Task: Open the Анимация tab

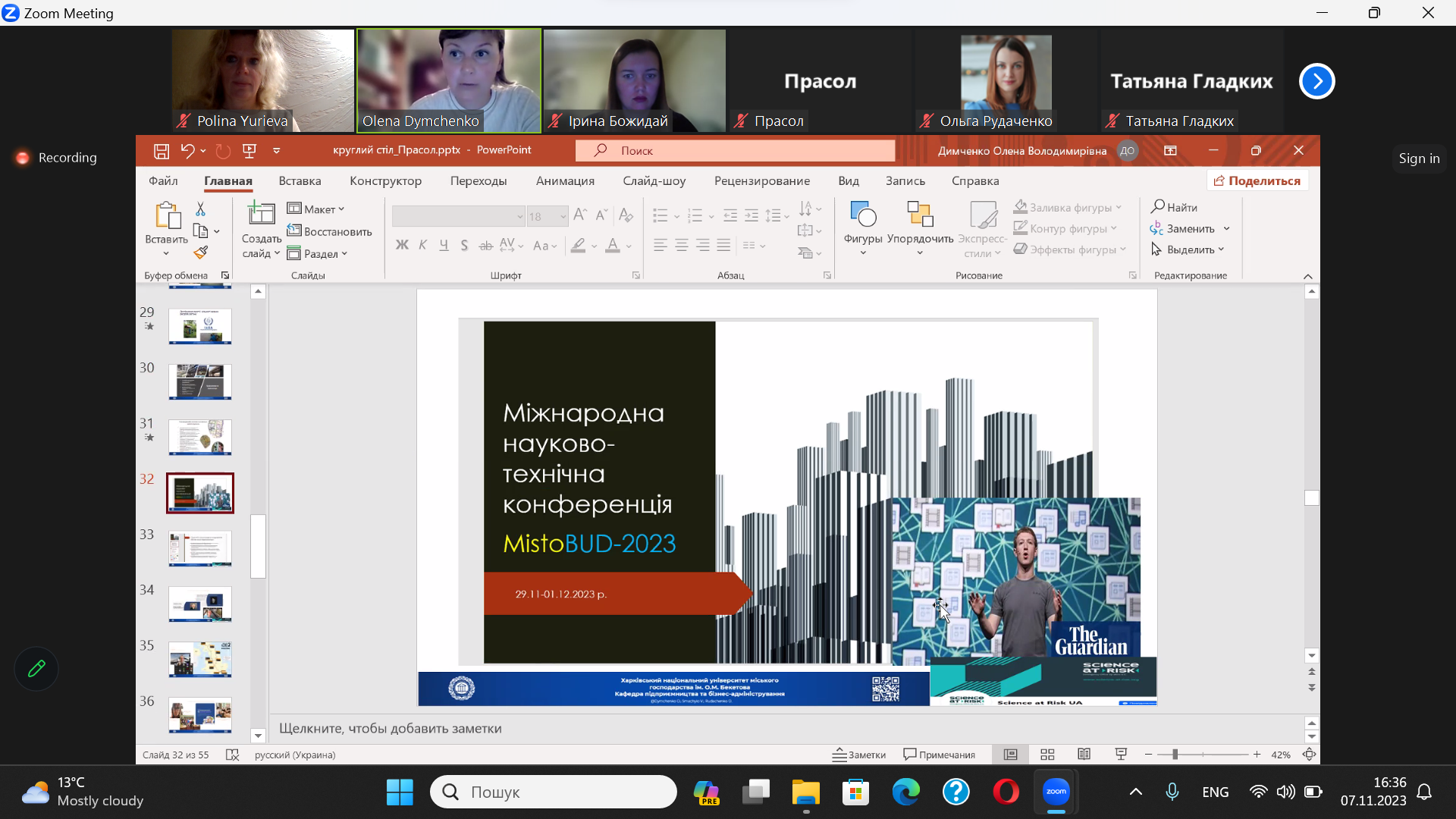Action: point(565,180)
